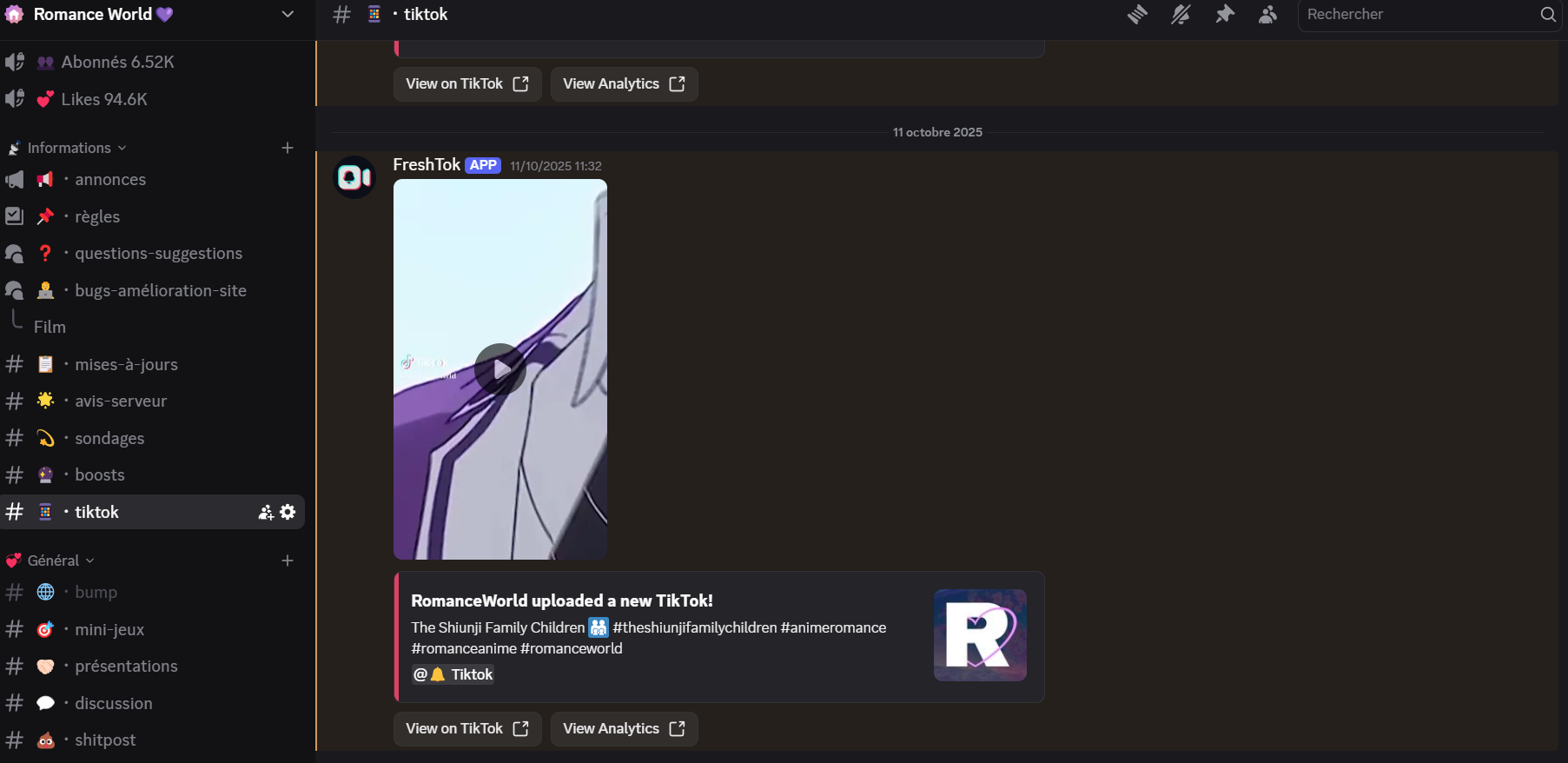The width and height of the screenshot is (1568, 763).
Task: Open the discussion channel
Action: tap(114, 703)
